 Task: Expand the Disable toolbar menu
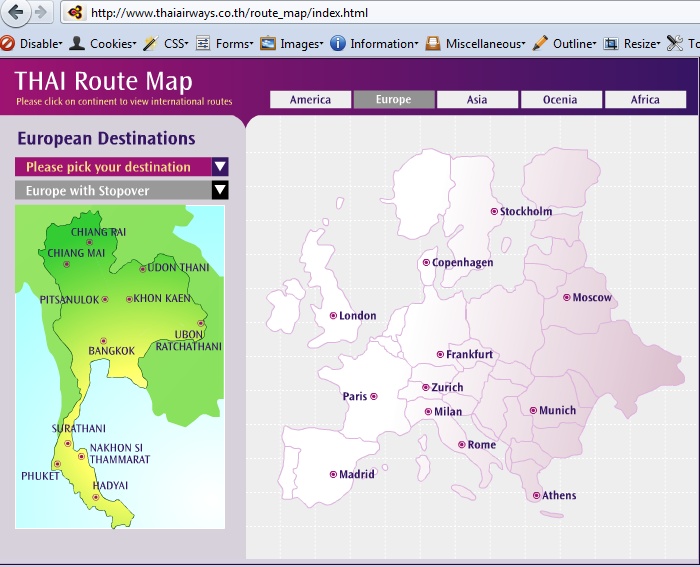(60, 44)
